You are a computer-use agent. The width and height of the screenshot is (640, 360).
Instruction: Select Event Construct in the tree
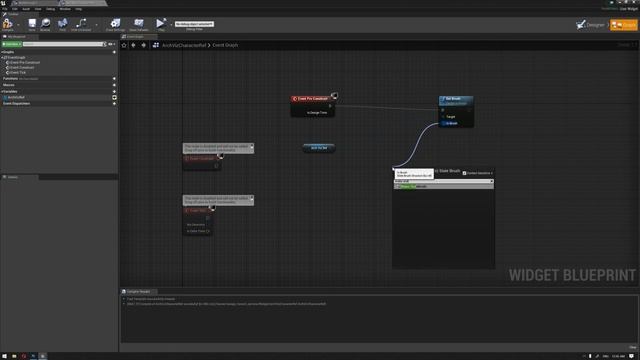point(20,67)
